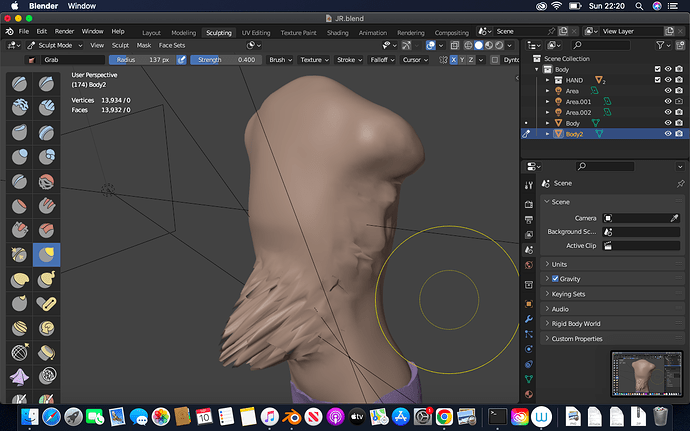Open the World properties tab
Image resolution: width=690 pixels, height=431 pixels.
click(529, 265)
